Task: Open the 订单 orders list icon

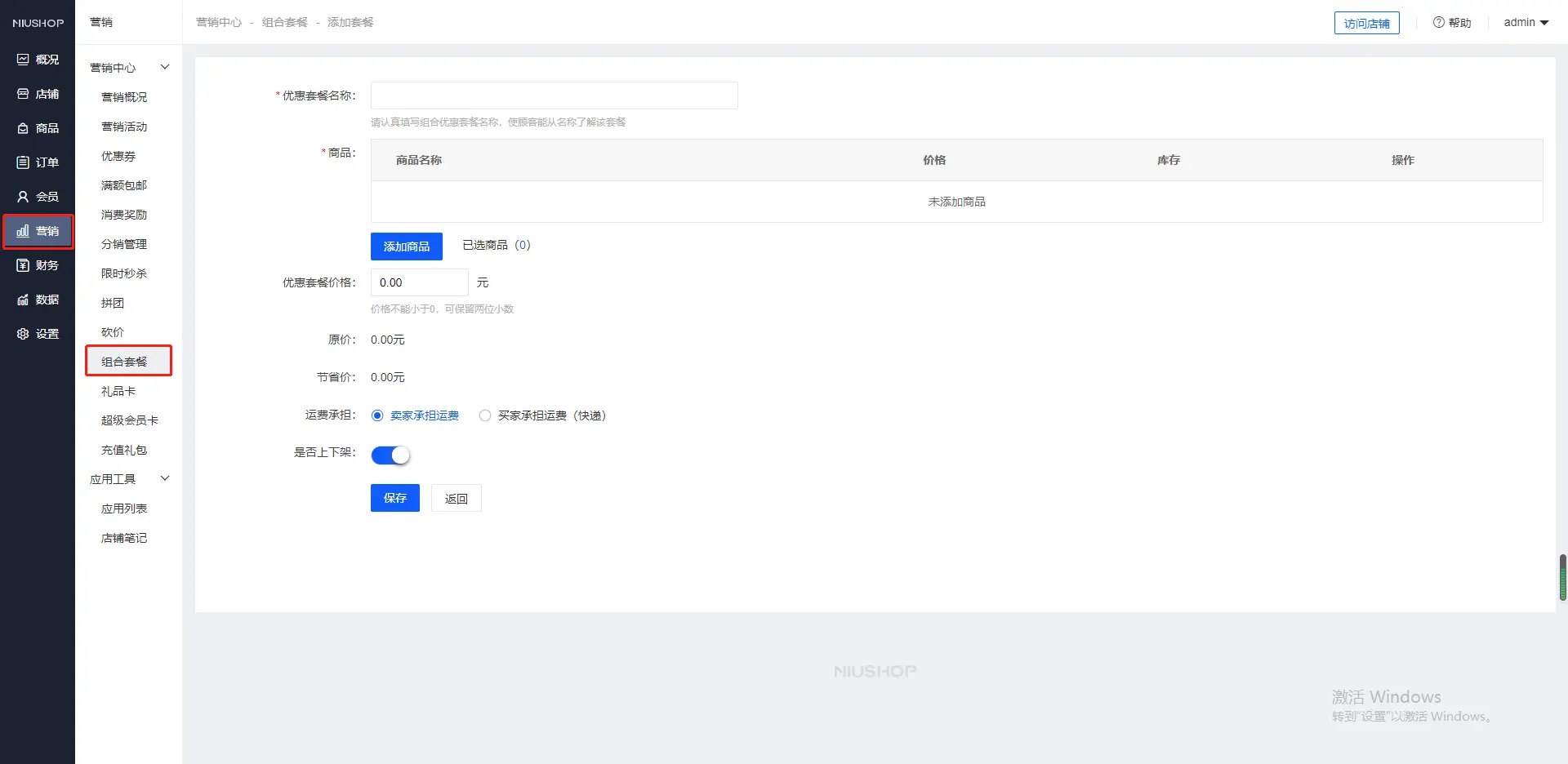Action: pyautogui.click(x=23, y=162)
